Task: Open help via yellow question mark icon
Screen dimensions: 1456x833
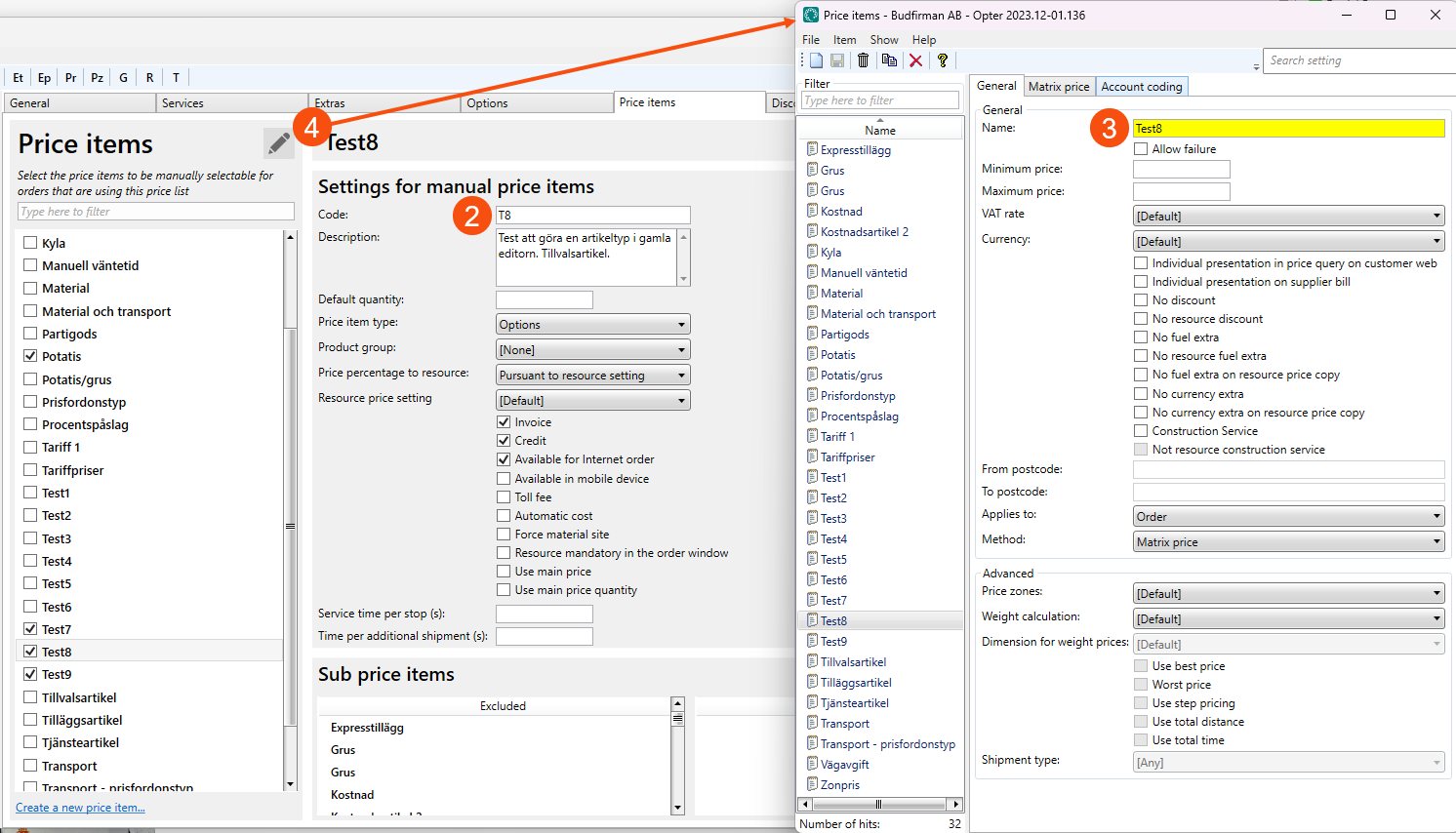Action: click(x=942, y=60)
